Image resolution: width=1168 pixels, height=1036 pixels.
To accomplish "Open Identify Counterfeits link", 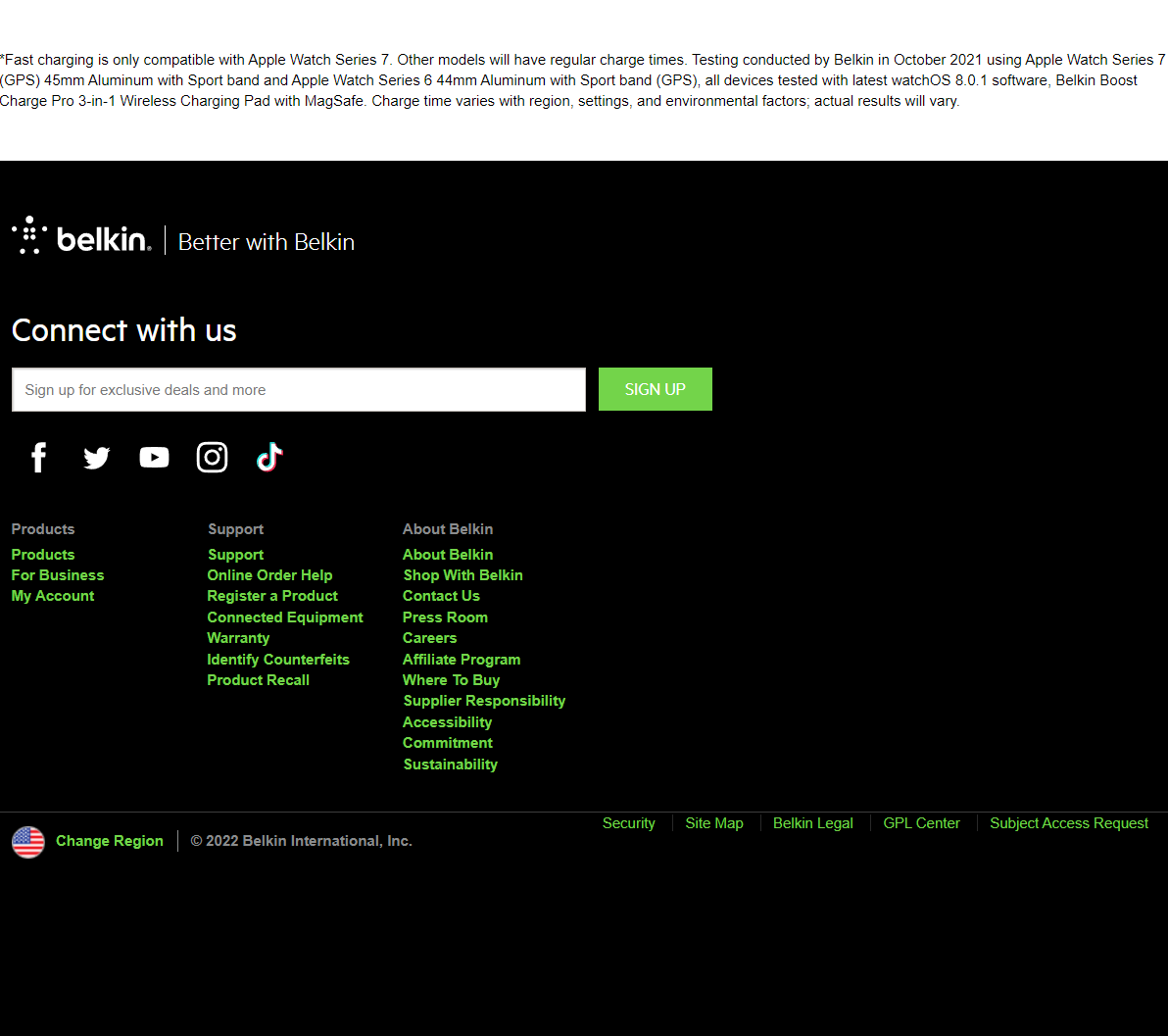I will (x=278, y=660).
